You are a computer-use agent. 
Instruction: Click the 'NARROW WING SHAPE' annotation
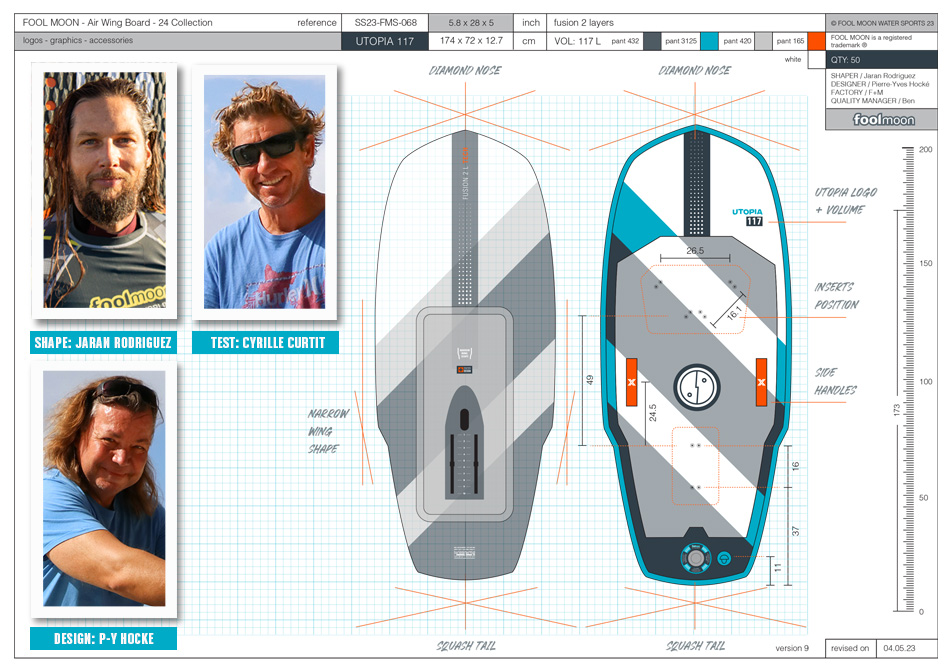click(x=328, y=431)
